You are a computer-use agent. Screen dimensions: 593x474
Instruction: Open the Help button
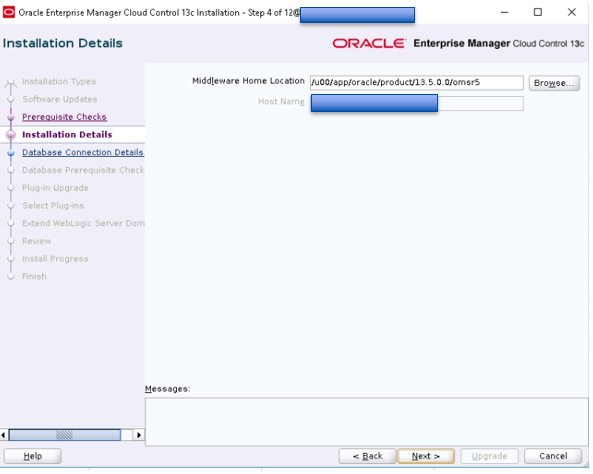[x=33, y=456]
